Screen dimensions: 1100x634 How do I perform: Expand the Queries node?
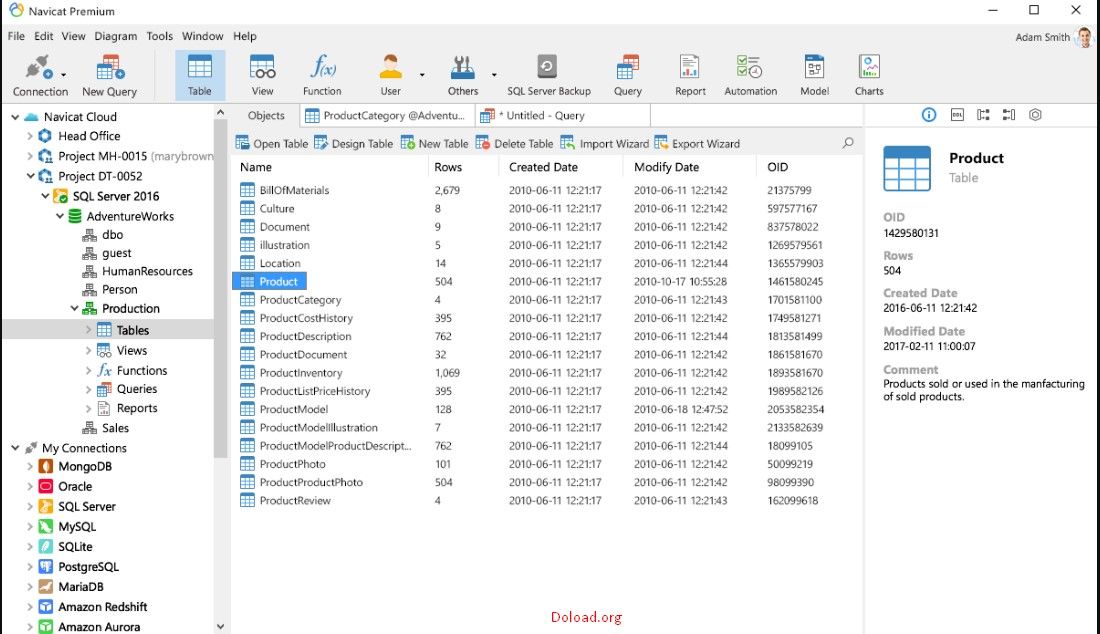(88, 389)
